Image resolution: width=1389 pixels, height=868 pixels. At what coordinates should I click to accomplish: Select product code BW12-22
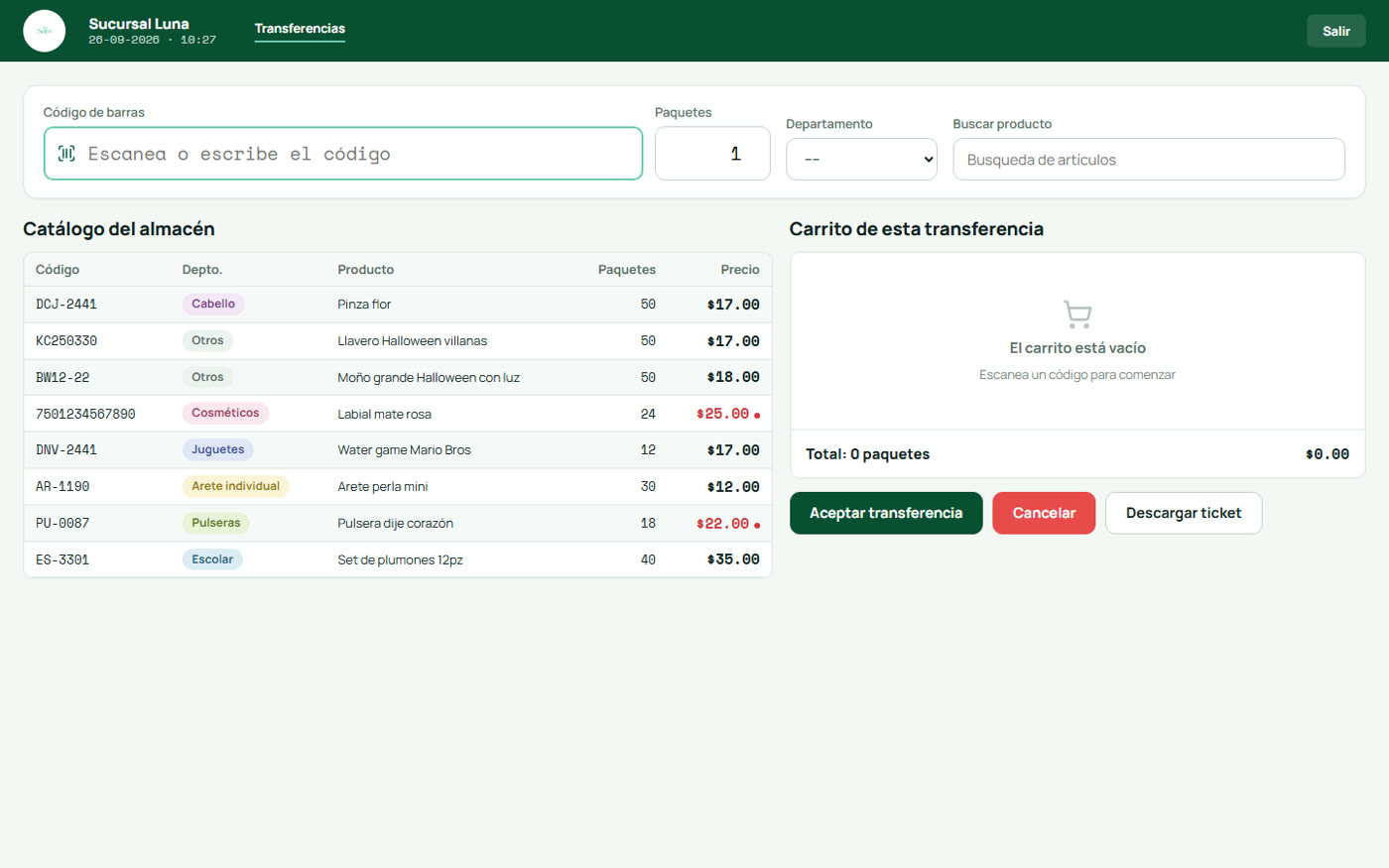tap(63, 378)
